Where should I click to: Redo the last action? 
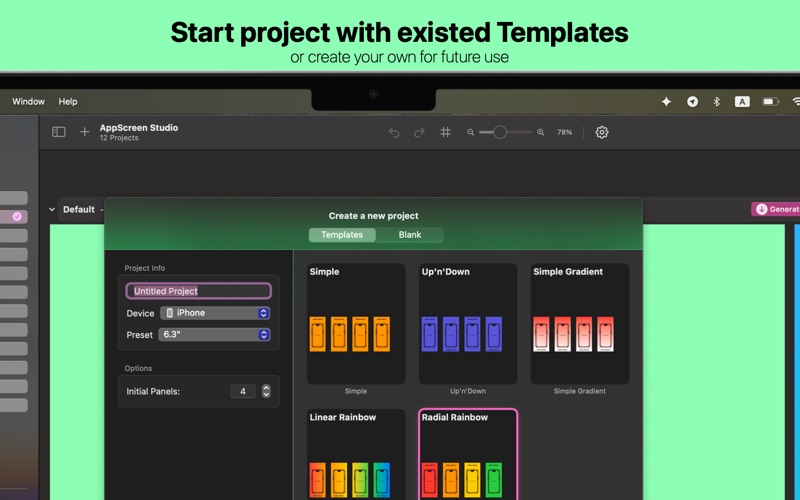419,133
